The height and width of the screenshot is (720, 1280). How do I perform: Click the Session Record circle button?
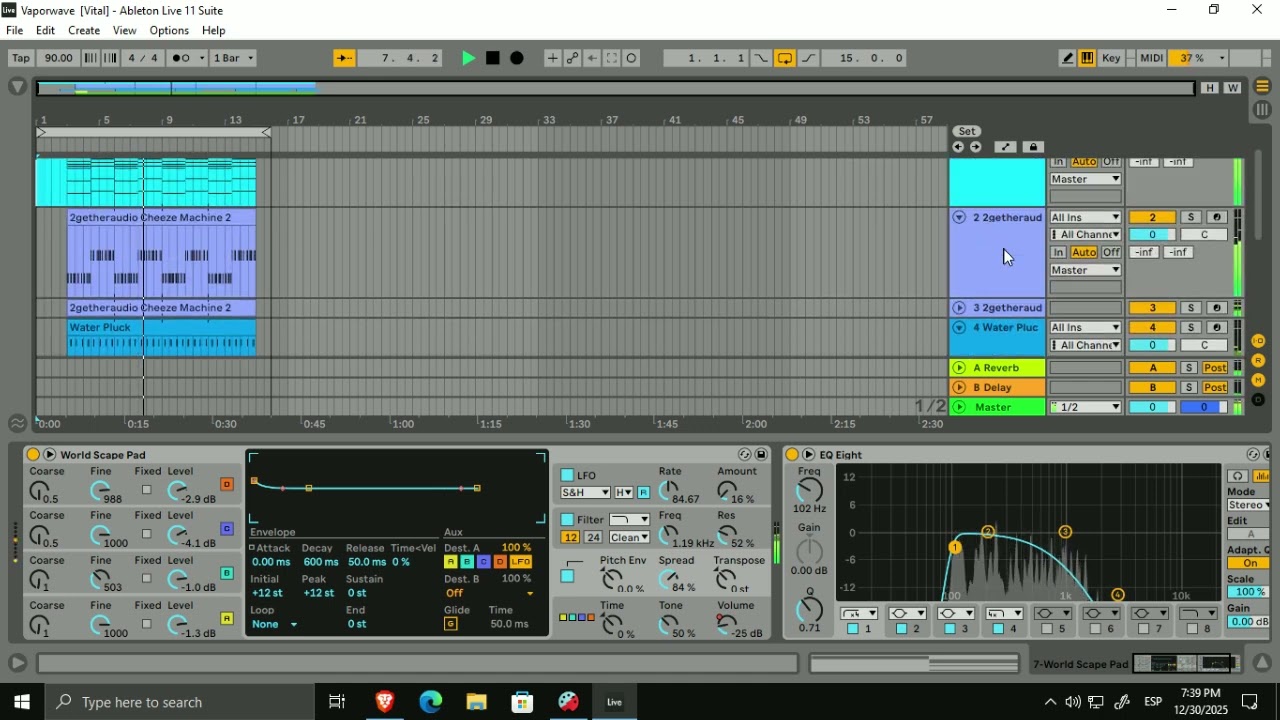(x=632, y=58)
